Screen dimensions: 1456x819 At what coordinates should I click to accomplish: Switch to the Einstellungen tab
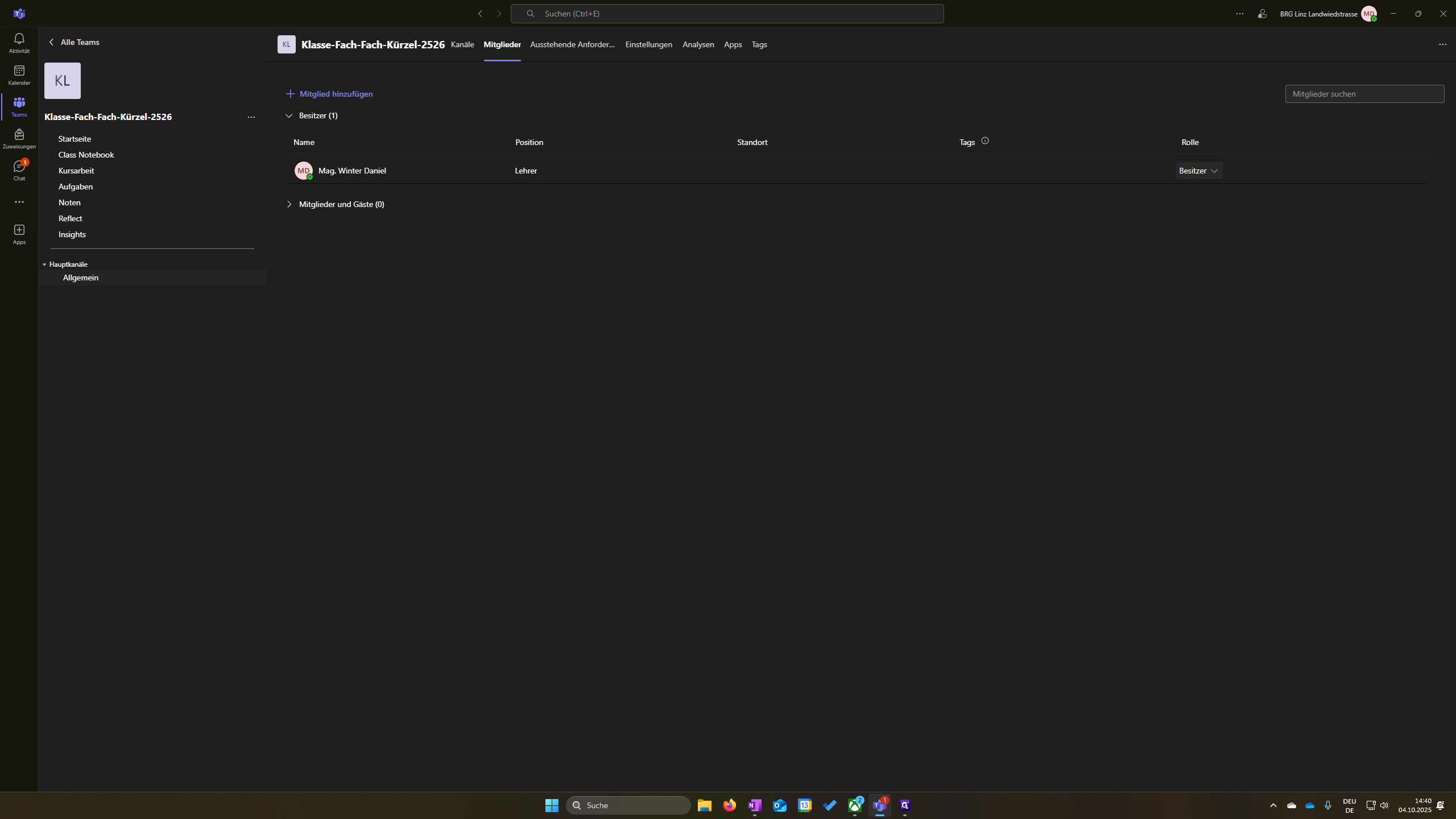648,44
